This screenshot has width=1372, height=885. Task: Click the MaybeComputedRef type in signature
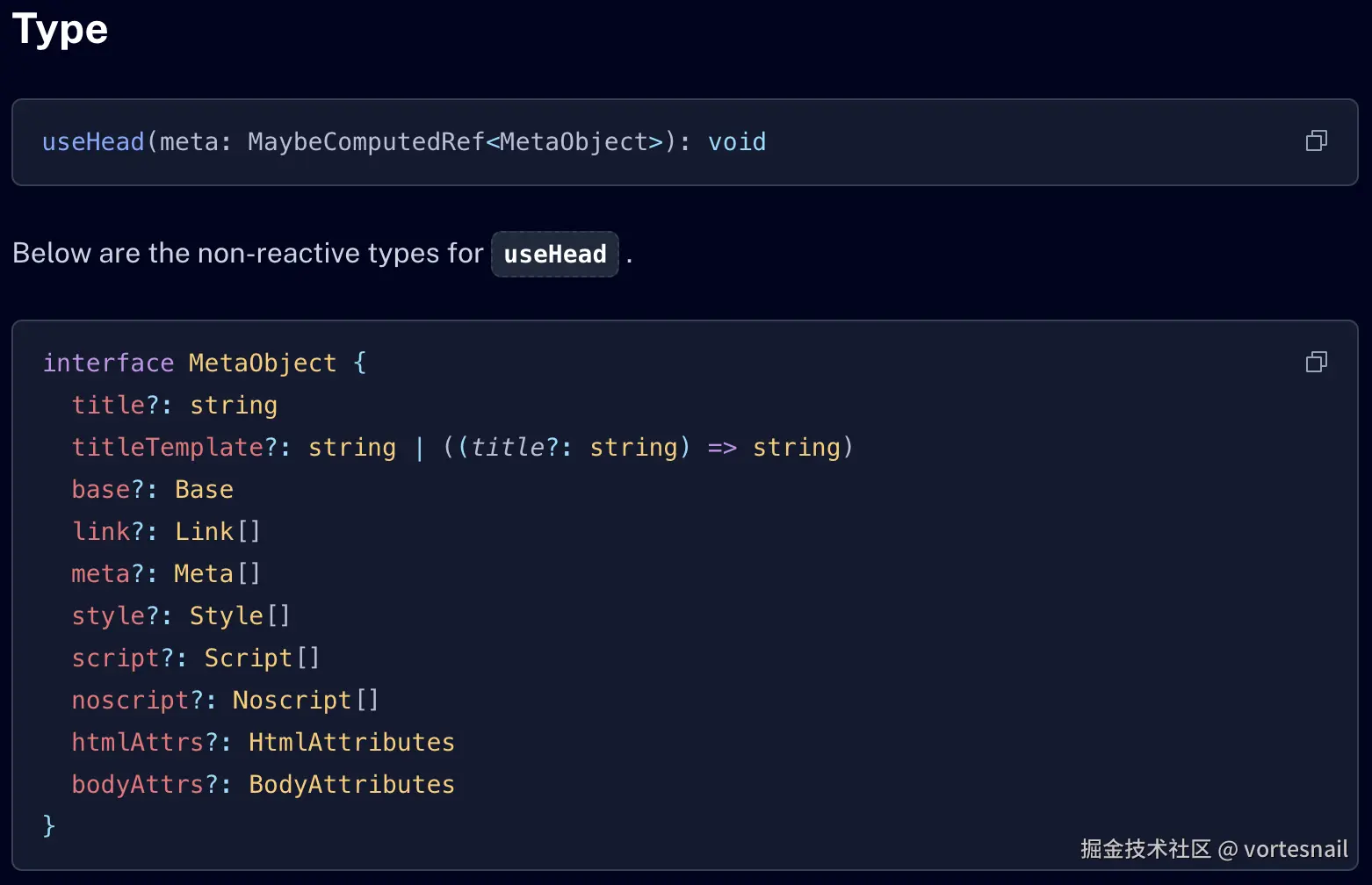click(x=365, y=142)
